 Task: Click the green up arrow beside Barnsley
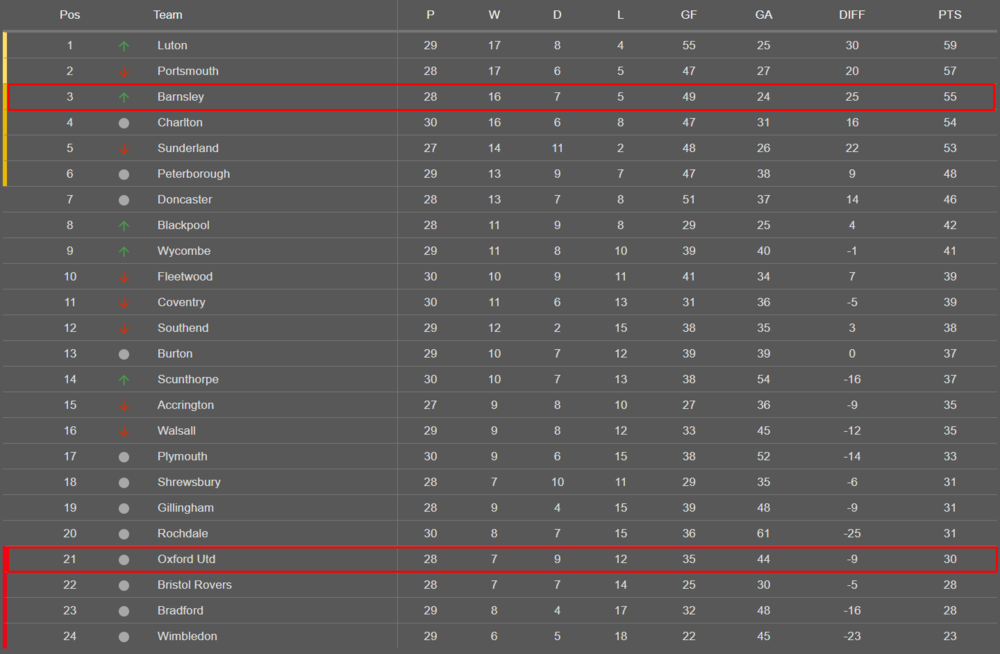[124, 97]
